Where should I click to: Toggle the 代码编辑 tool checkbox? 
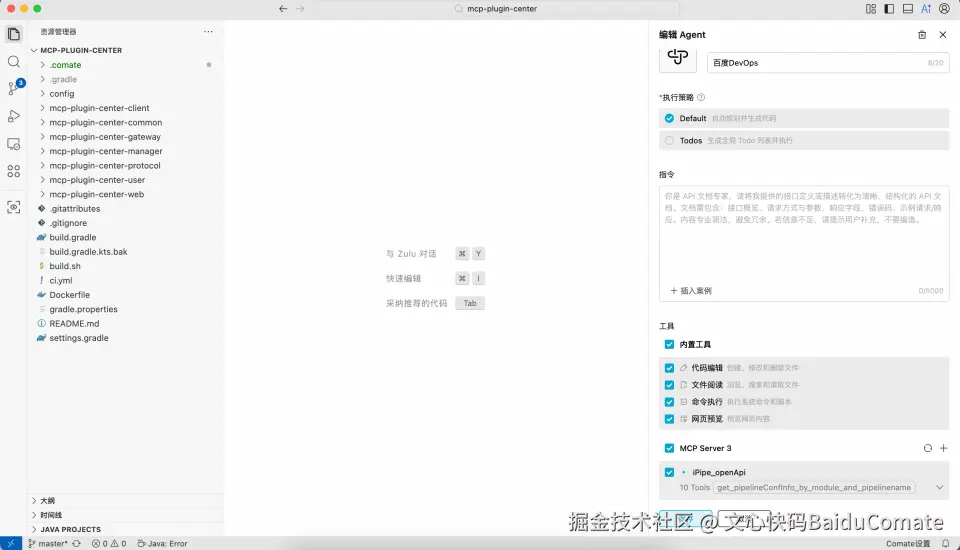[669, 368]
